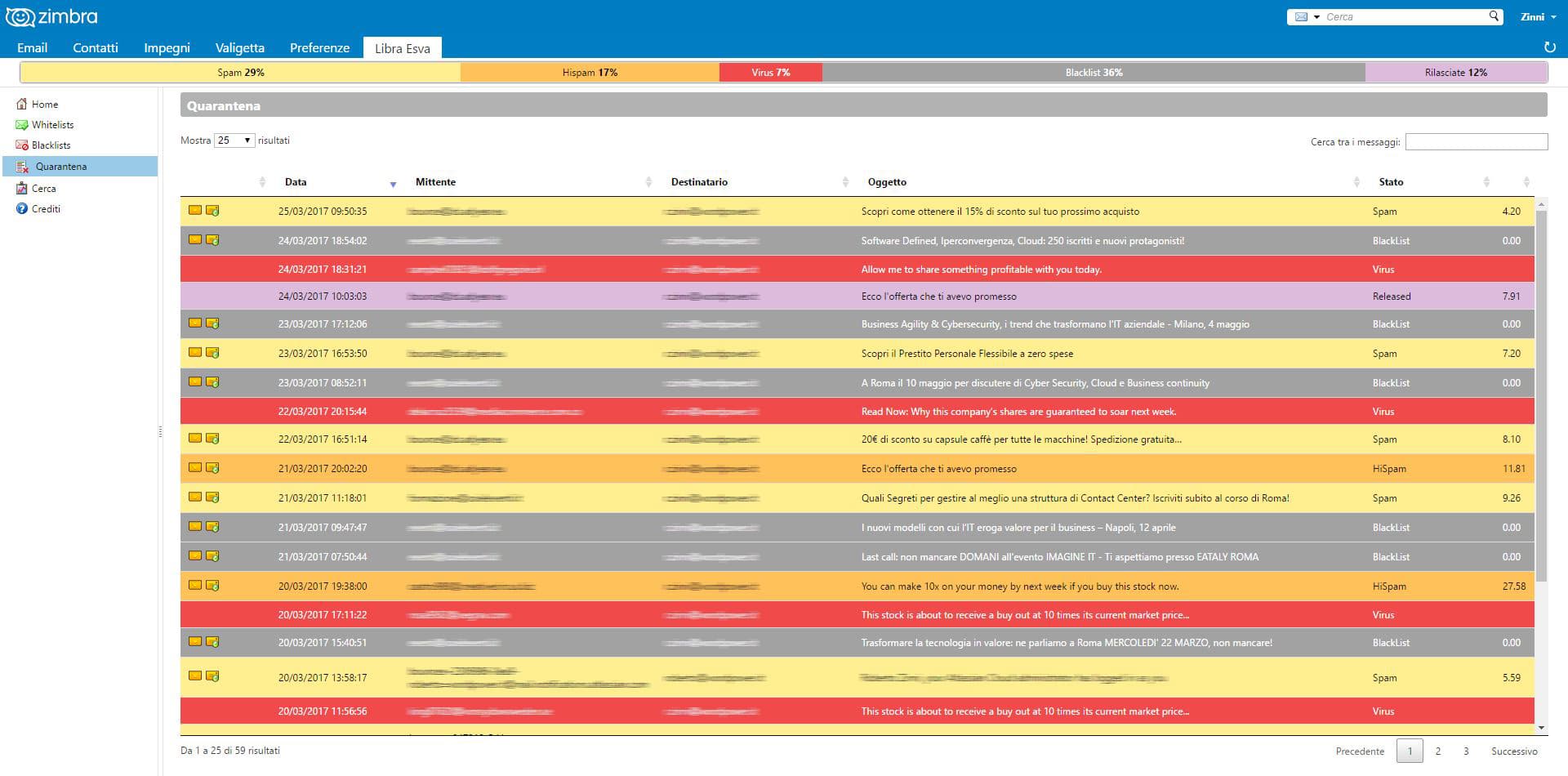
Task: Go to page 2 of results
Action: [1438, 751]
